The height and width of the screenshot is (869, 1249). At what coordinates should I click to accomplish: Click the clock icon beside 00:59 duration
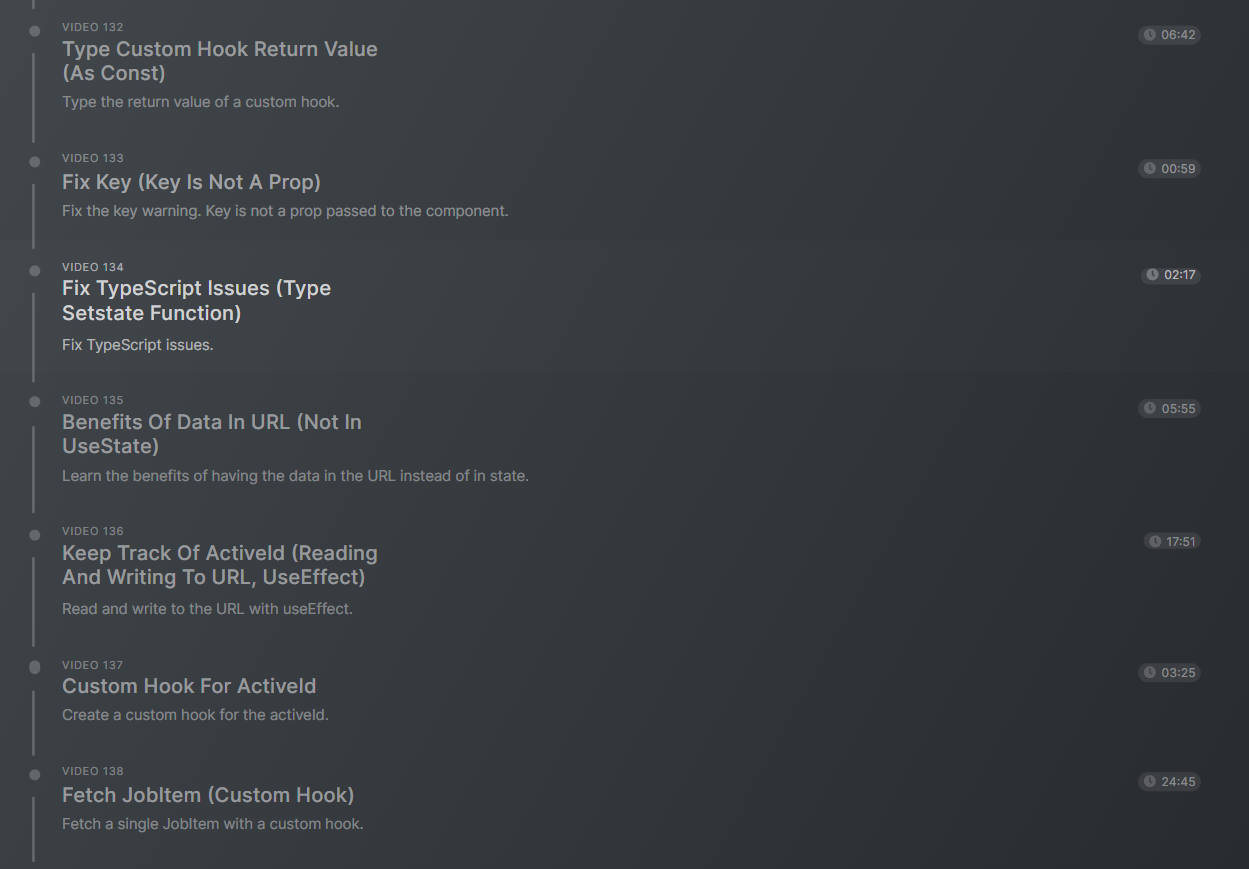coord(1150,169)
